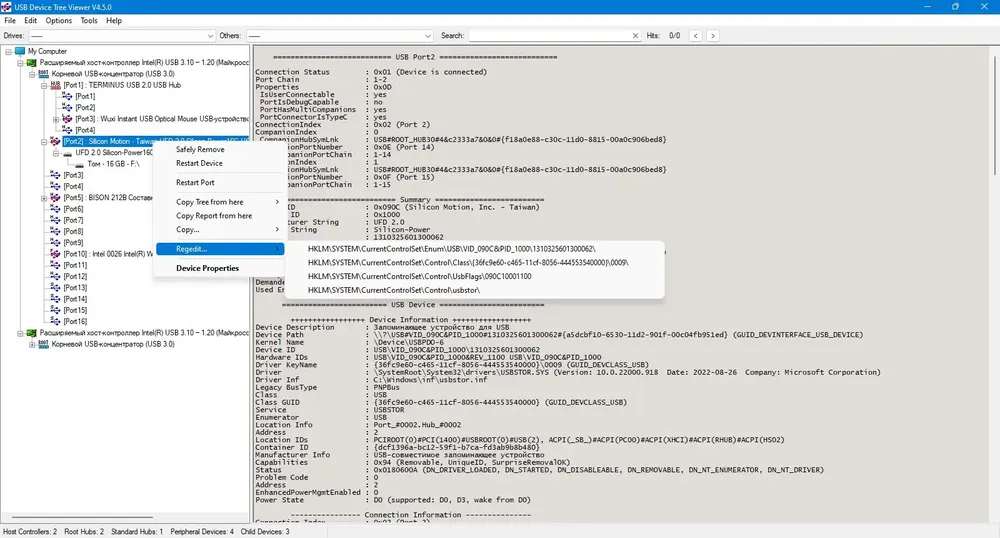Open the File menu
The image size is (1000, 538).
(10, 20)
